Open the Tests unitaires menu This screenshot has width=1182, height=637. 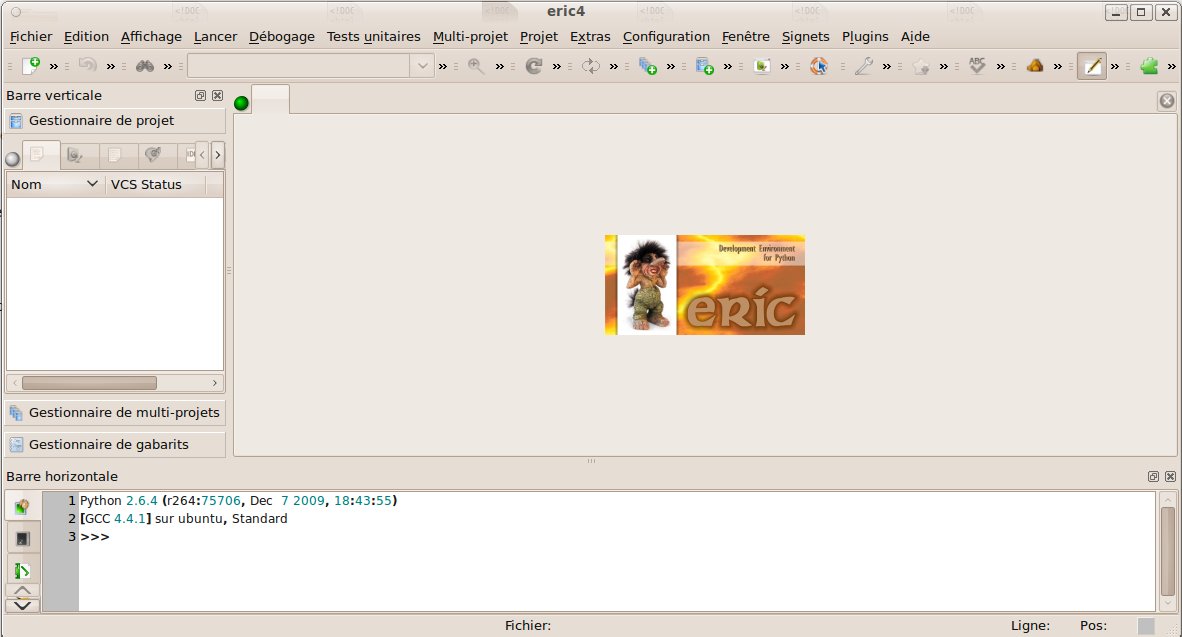pos(374,36)
